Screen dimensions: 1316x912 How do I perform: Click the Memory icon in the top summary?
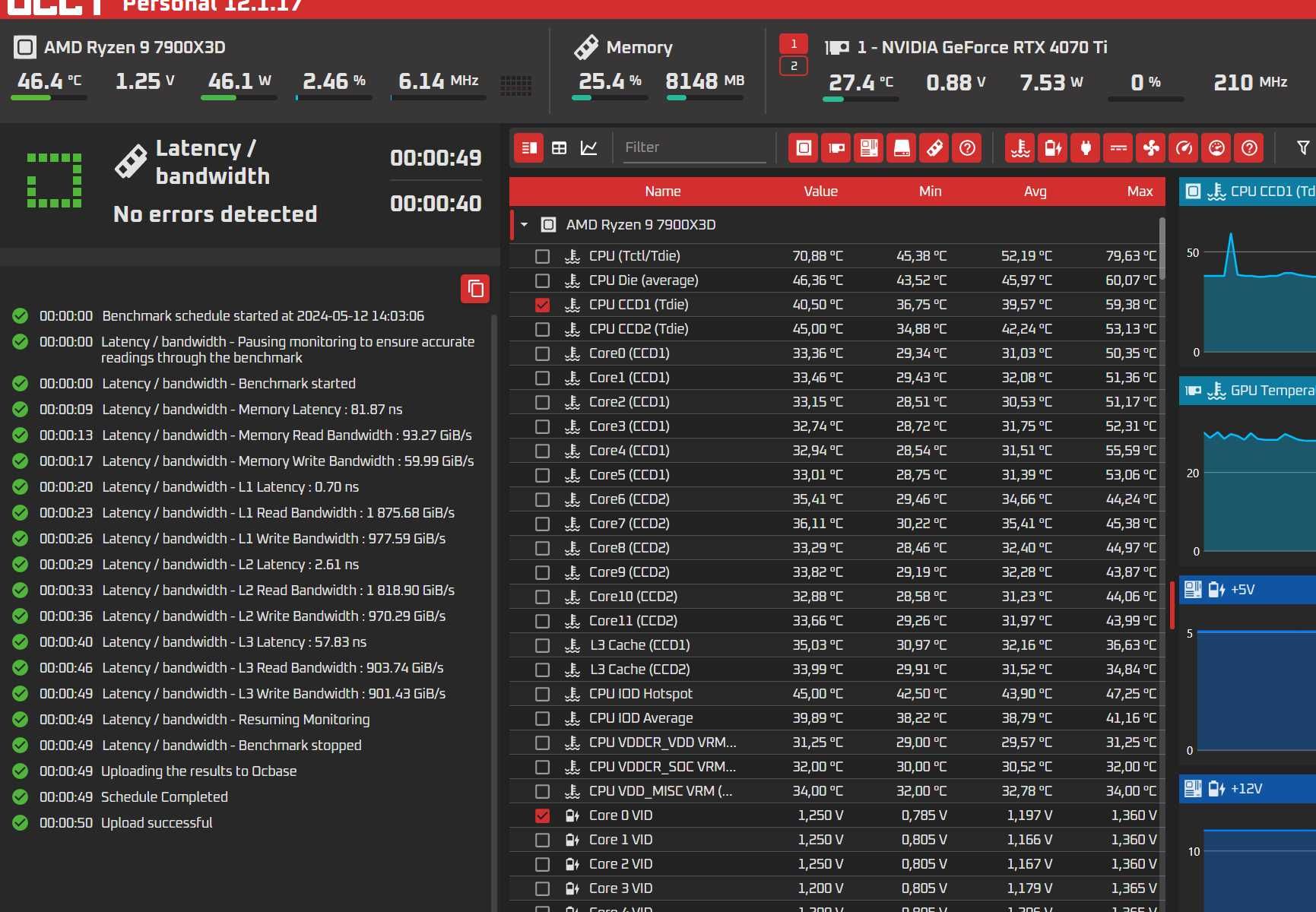pos(586,47)
